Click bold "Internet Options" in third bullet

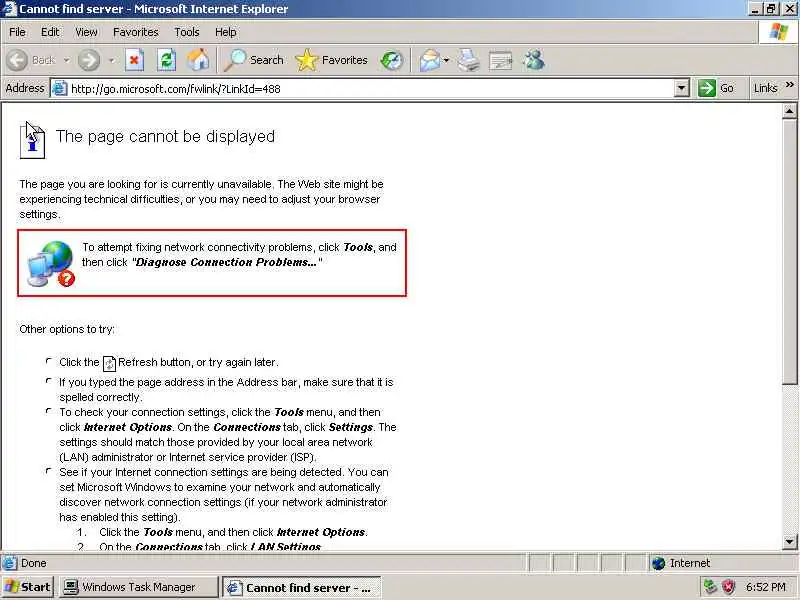(128, 427)
